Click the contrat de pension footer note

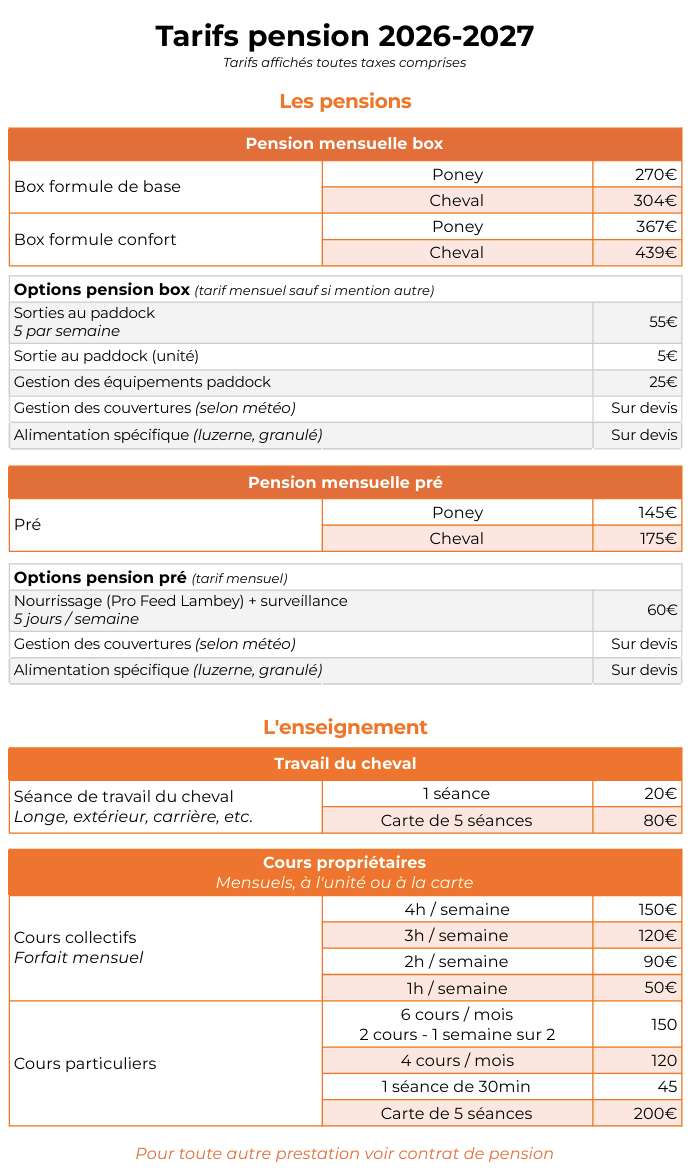pyautogui.click(x=345, y=1154)
